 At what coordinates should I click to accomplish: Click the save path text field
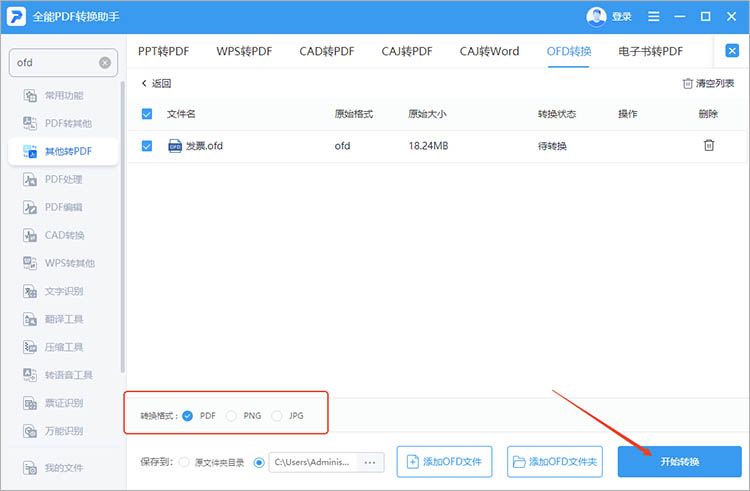[x=313, y=462]
